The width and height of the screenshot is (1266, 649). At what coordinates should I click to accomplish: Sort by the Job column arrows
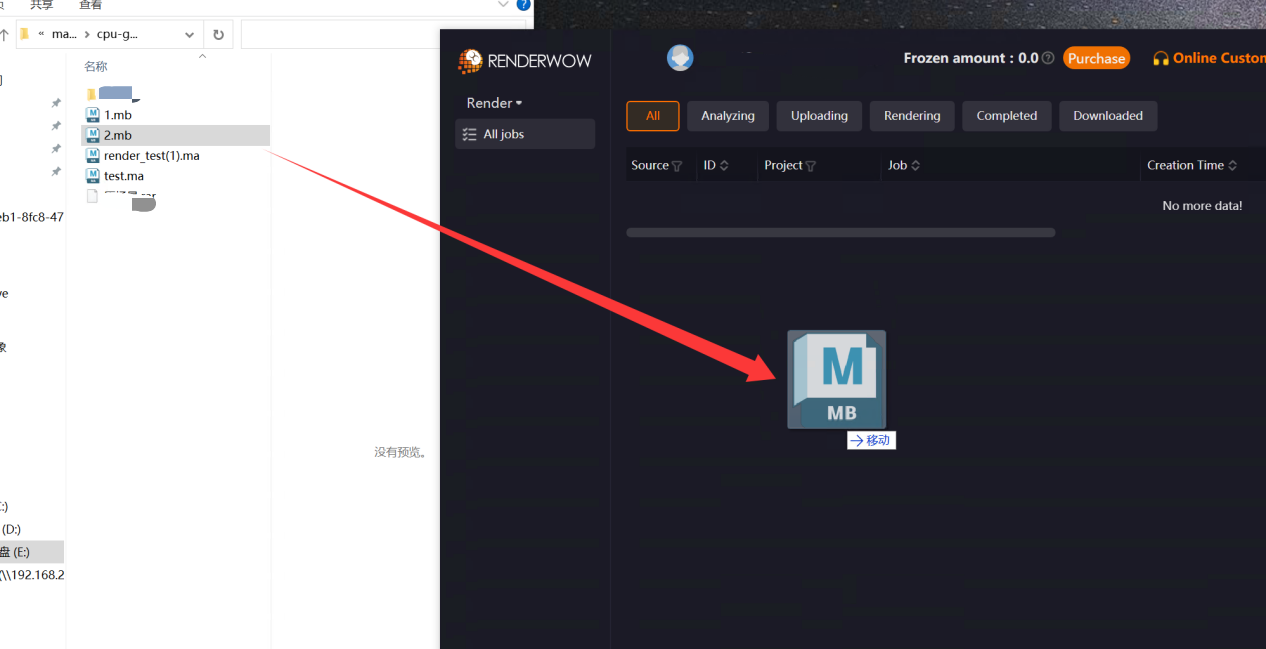coord(915,166)
